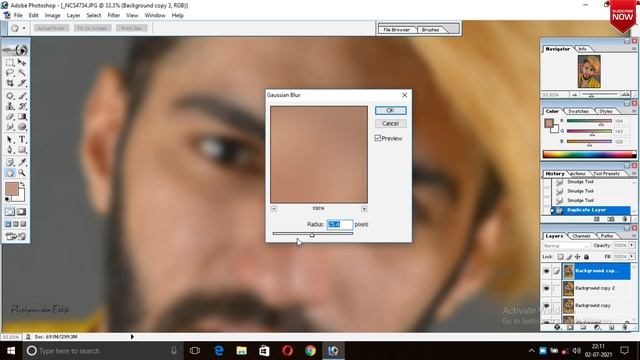The image size is (640, 360).
Task: Open the blend mode Normal dropdown
Action: [x=567, y=246]
